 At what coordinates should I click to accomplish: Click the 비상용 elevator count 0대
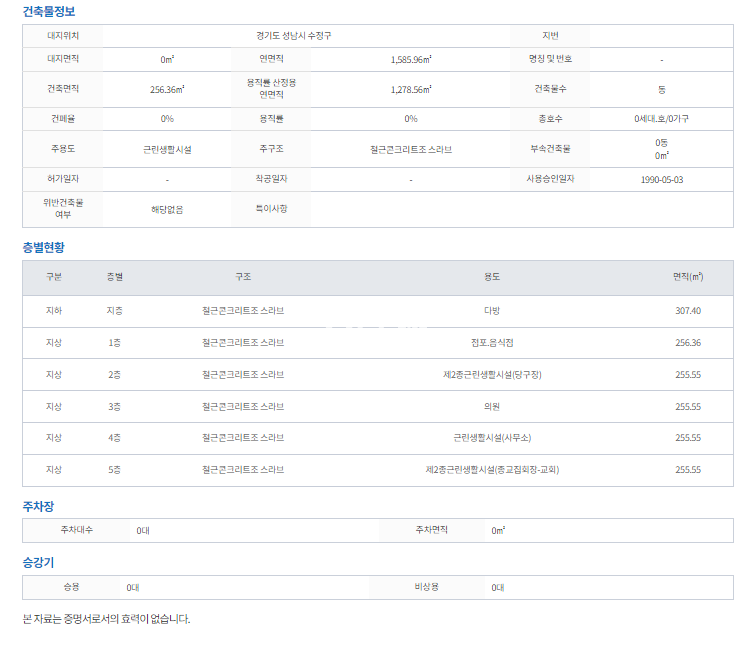[497, 587]
